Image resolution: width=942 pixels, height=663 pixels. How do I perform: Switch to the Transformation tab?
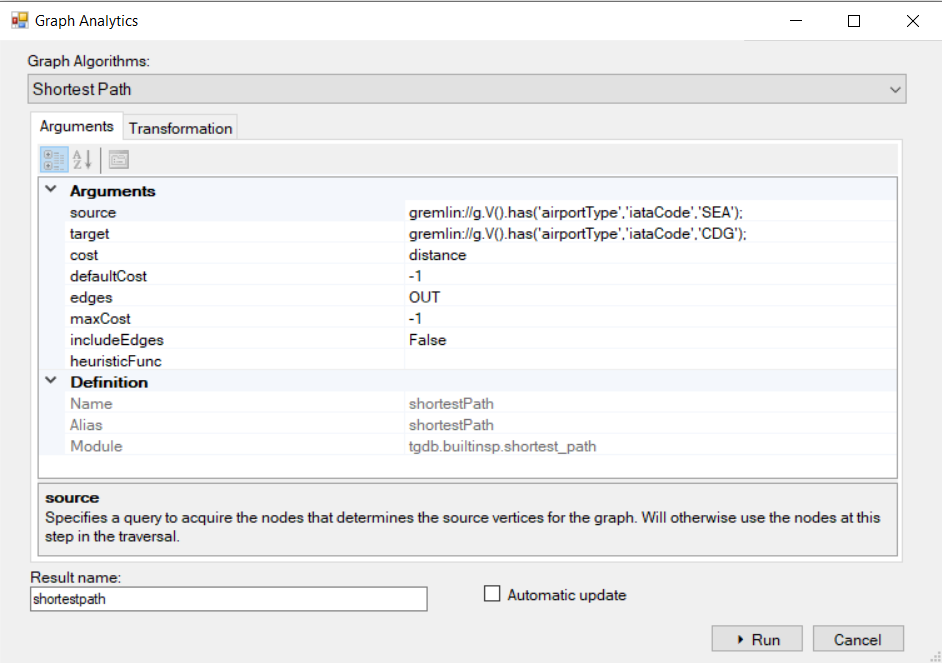[180, 128]
